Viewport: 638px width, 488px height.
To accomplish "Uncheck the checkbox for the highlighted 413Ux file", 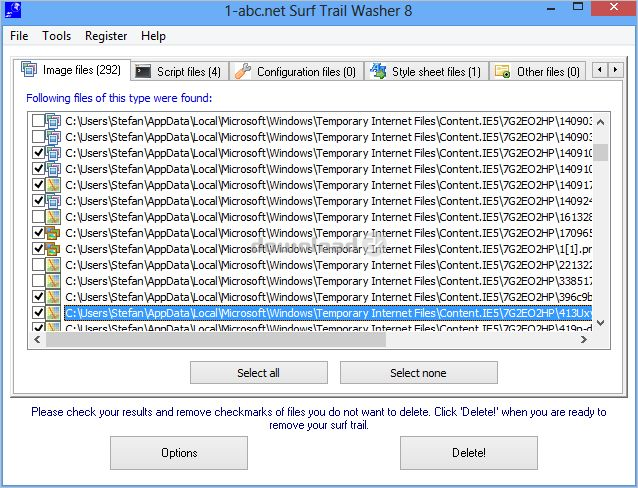I will [x=38, y=313].
